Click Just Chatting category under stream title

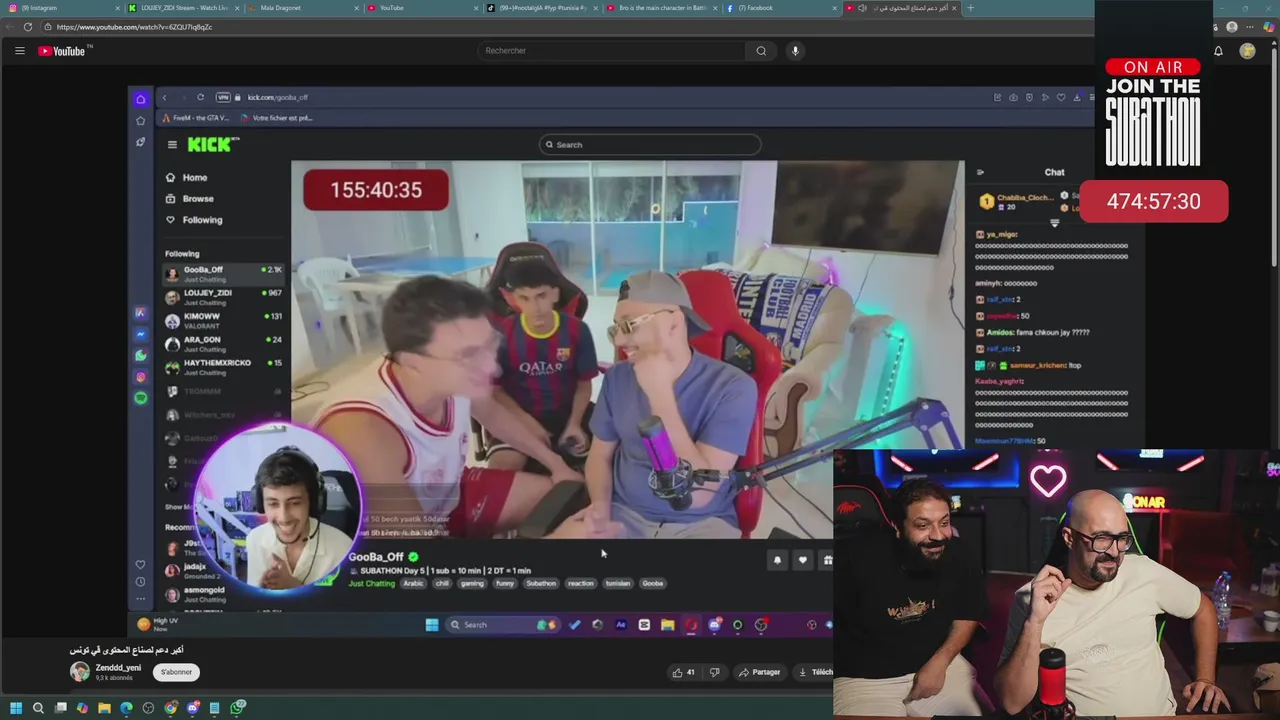pyautogui.click(x=371, y=583)
